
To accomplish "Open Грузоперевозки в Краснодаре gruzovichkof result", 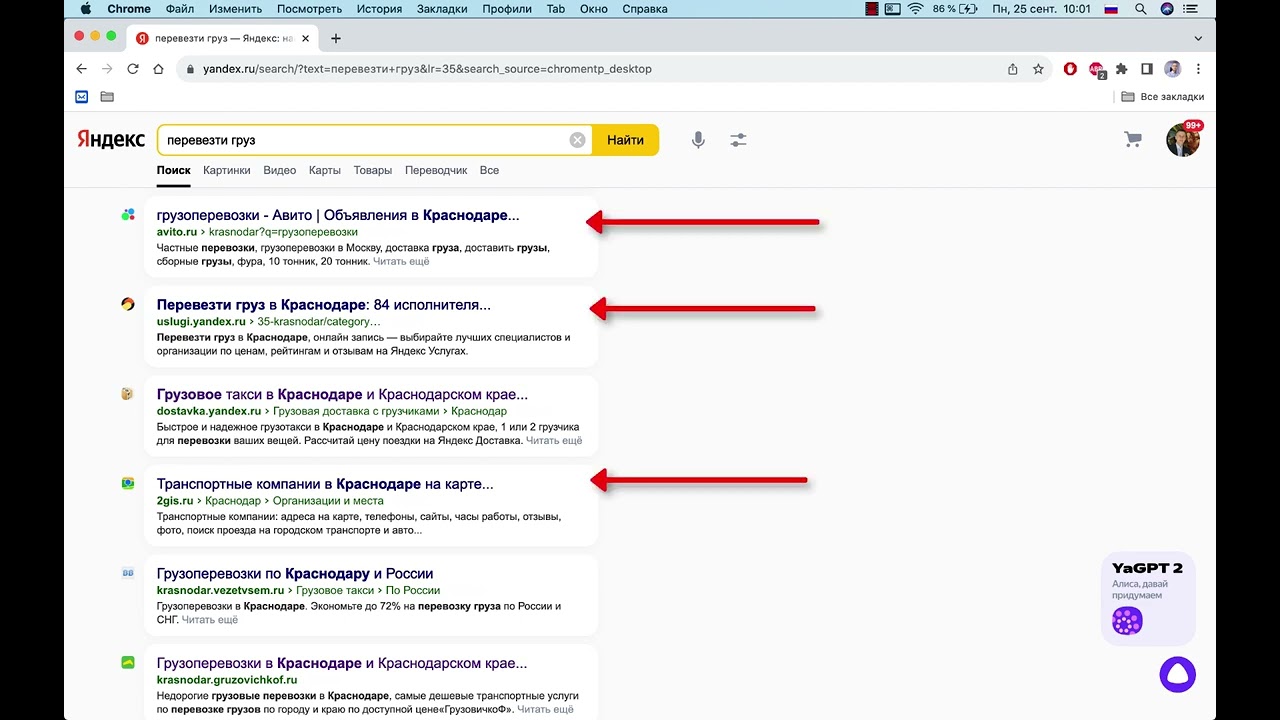I will click(x=342, y=663).
